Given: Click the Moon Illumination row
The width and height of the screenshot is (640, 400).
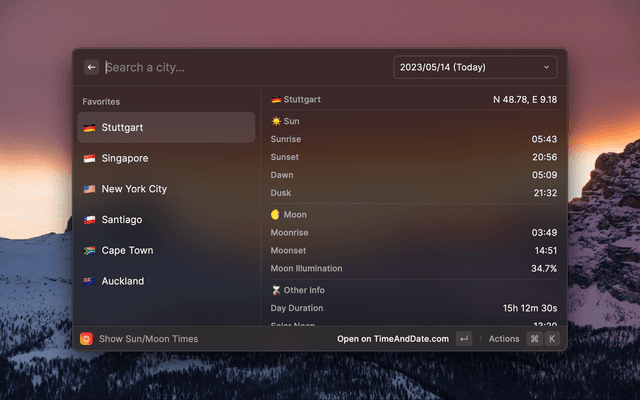Looking at the screenshot, I should pyautogui.click(x=413, y=269).
